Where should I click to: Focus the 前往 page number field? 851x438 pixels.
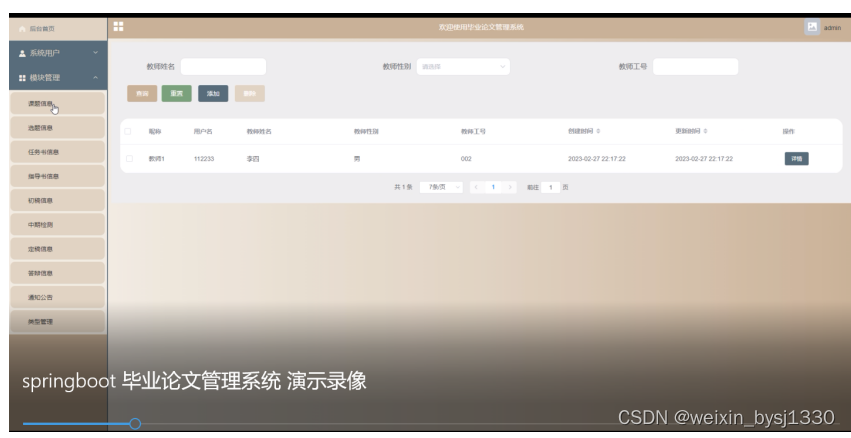click(x=550, y=187)
